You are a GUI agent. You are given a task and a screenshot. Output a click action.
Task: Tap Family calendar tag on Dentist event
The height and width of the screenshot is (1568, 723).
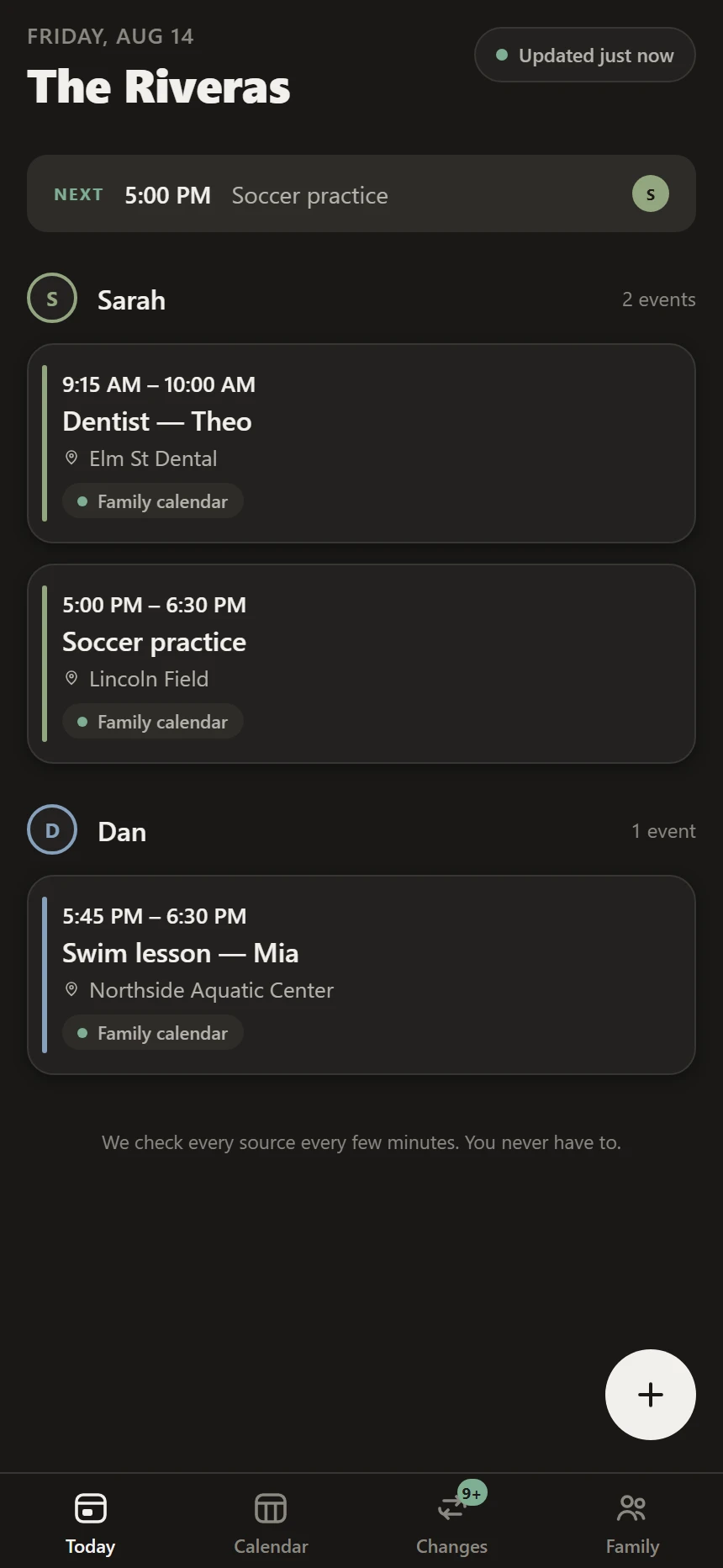click(153, 501)
